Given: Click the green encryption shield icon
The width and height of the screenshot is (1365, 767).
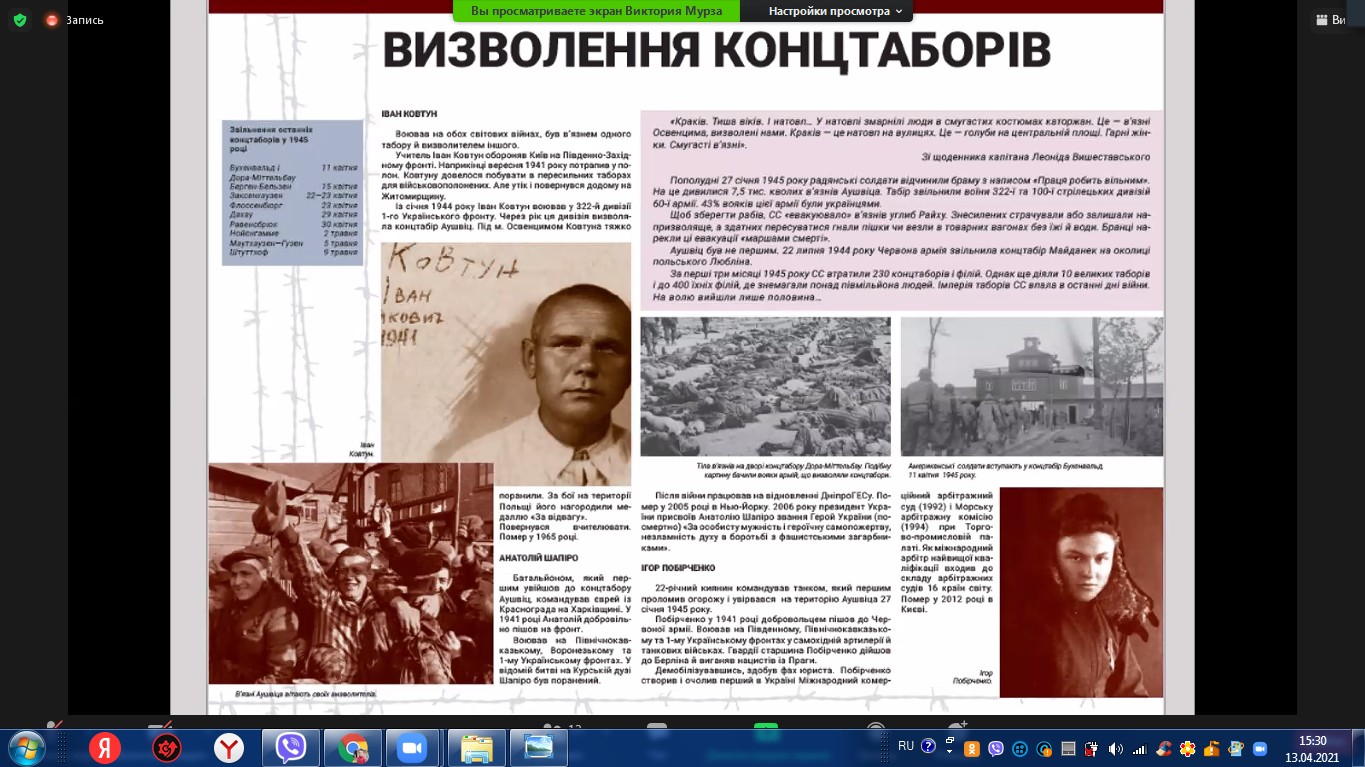Looking at the screenshot, I should pos(20,20).
